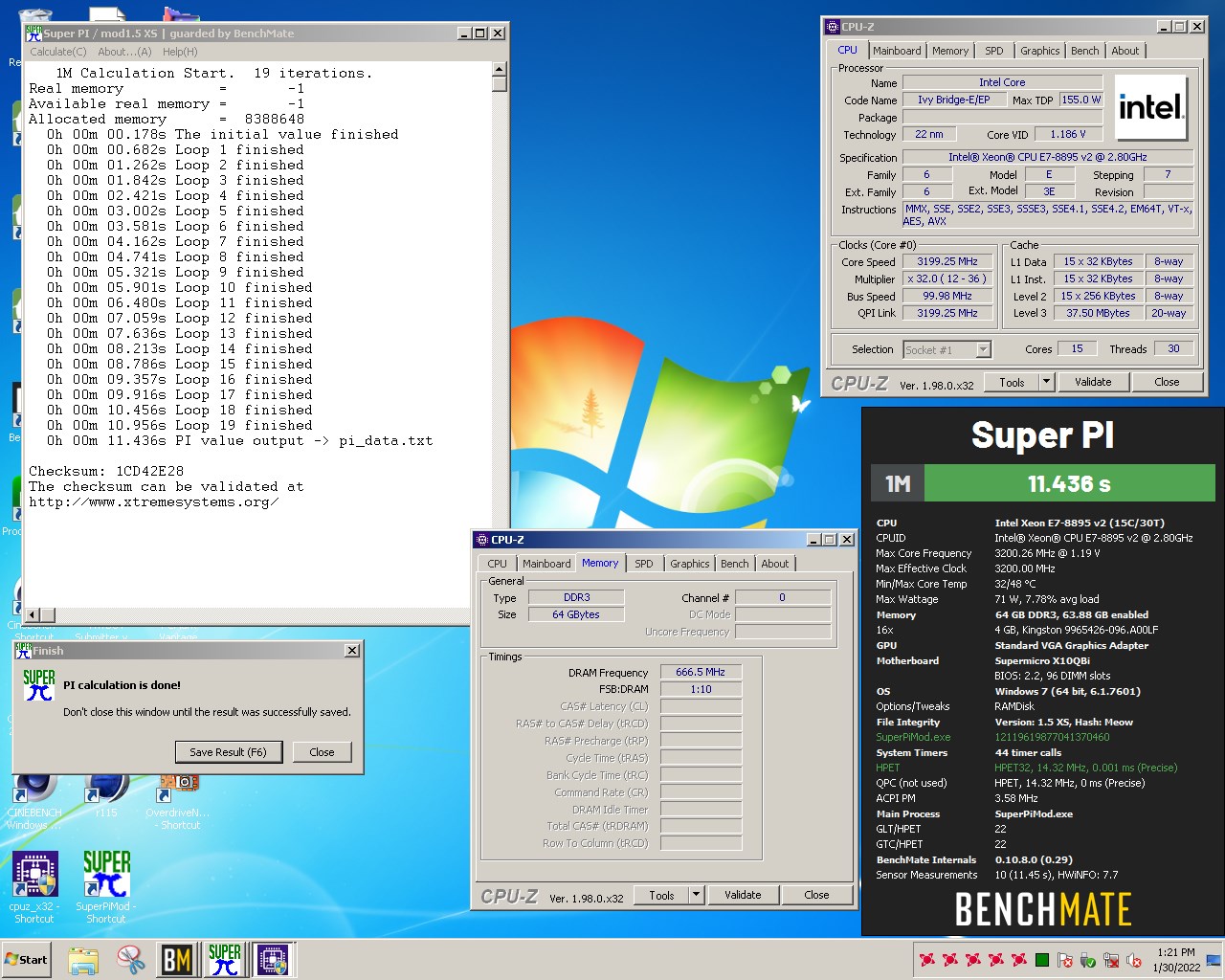Click the CPU-Z Memory window title icon
The image size is (1225, 980).
tap(482, 540)
